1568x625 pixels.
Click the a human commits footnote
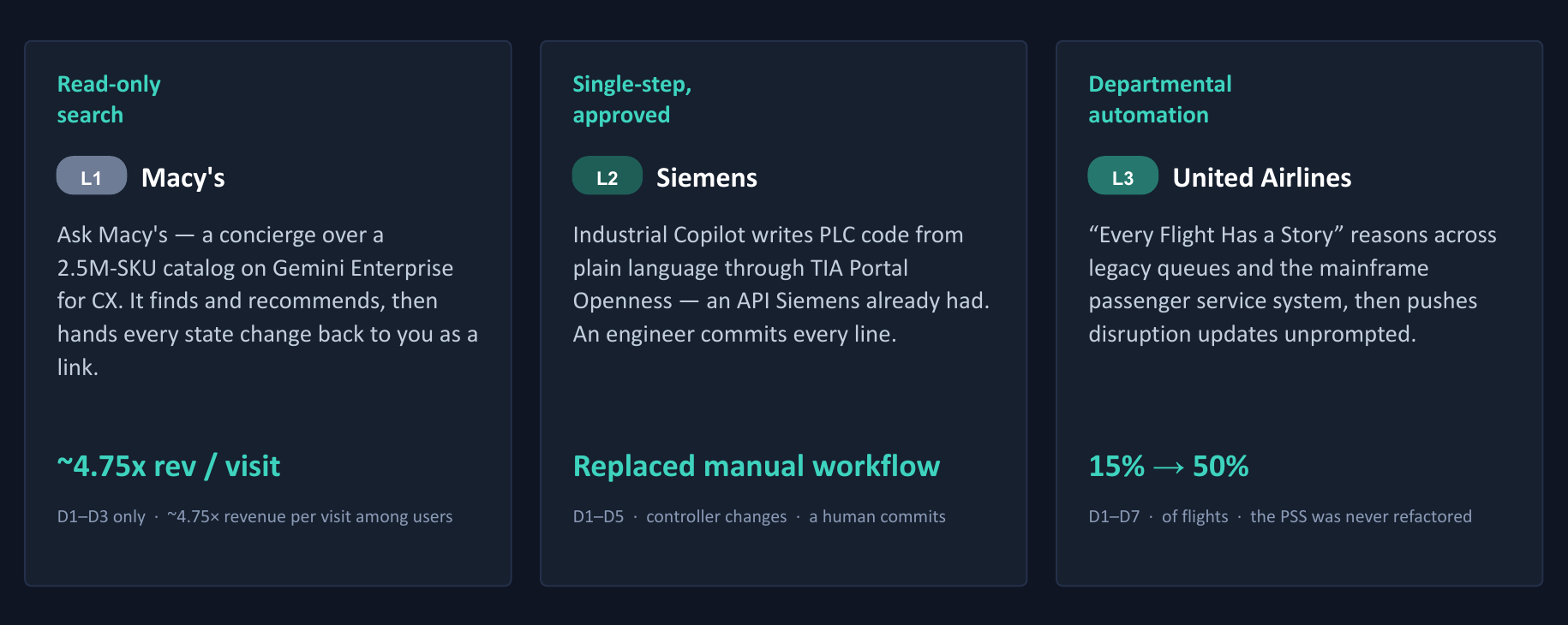[x=877, y=516]
